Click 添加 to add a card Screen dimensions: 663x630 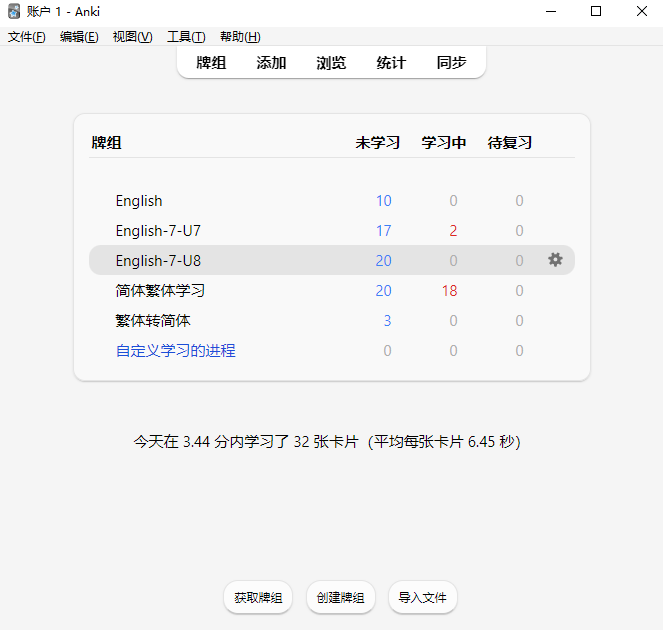[271, 63]
